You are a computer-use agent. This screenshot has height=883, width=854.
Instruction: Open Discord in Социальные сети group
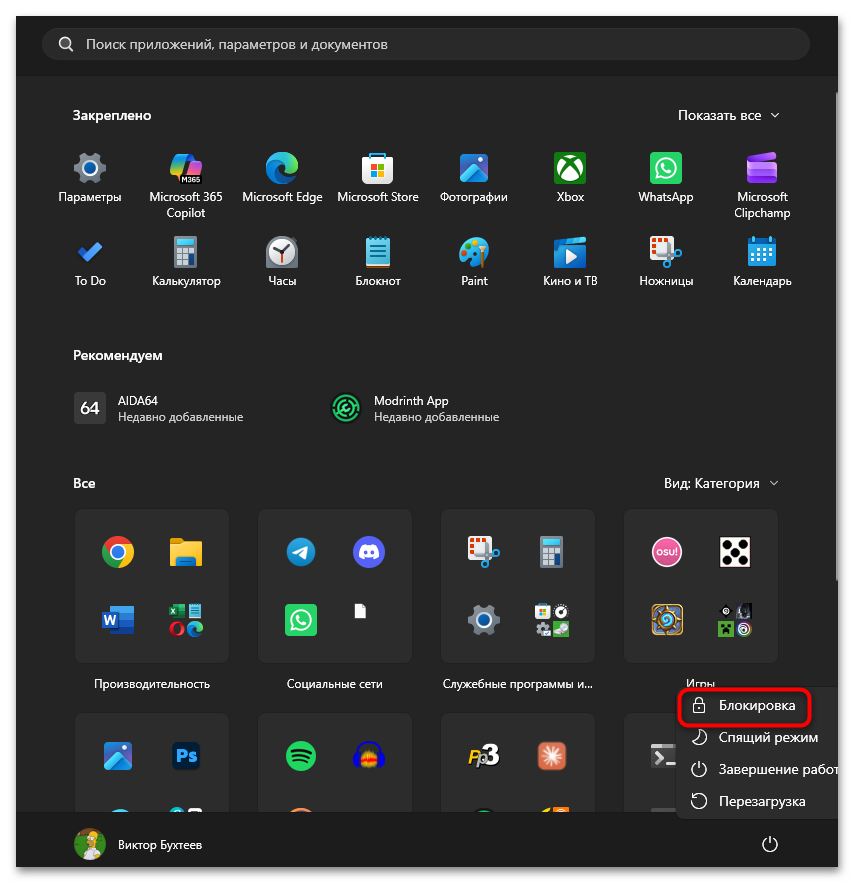click(369, 552)
